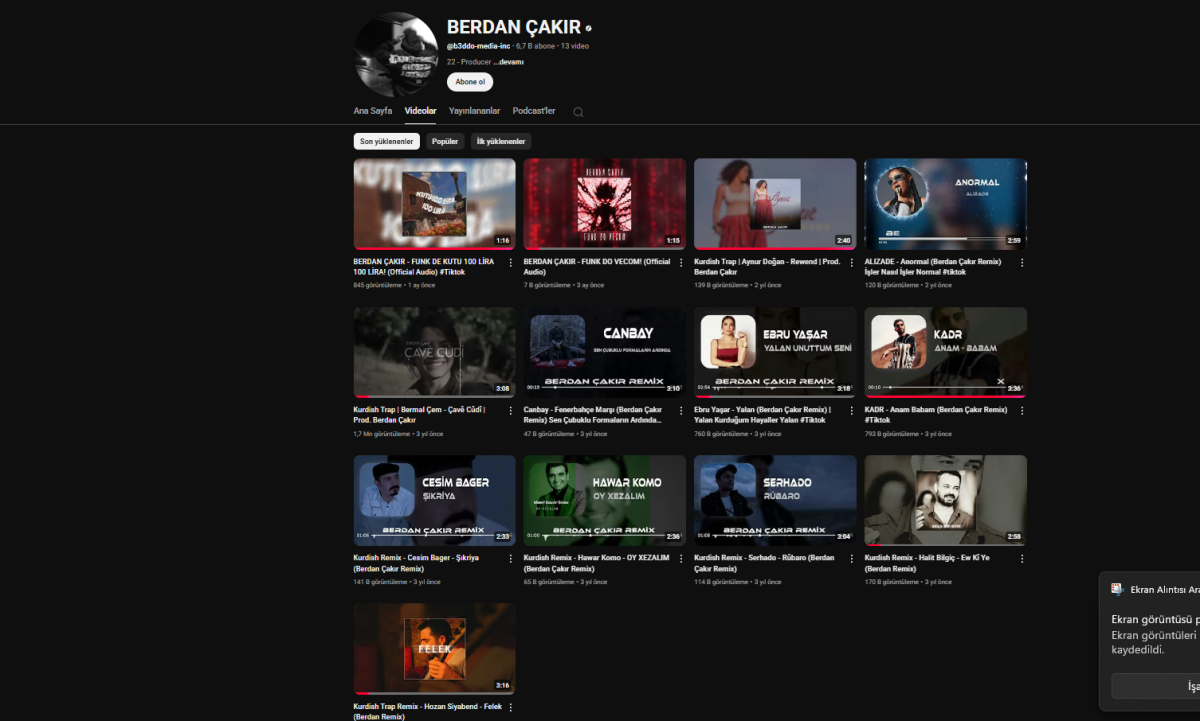1200x721 pixels.
Task: Open the three-dot menu for Ebru Yaşar - Yalan video
Action: point(852,410)
